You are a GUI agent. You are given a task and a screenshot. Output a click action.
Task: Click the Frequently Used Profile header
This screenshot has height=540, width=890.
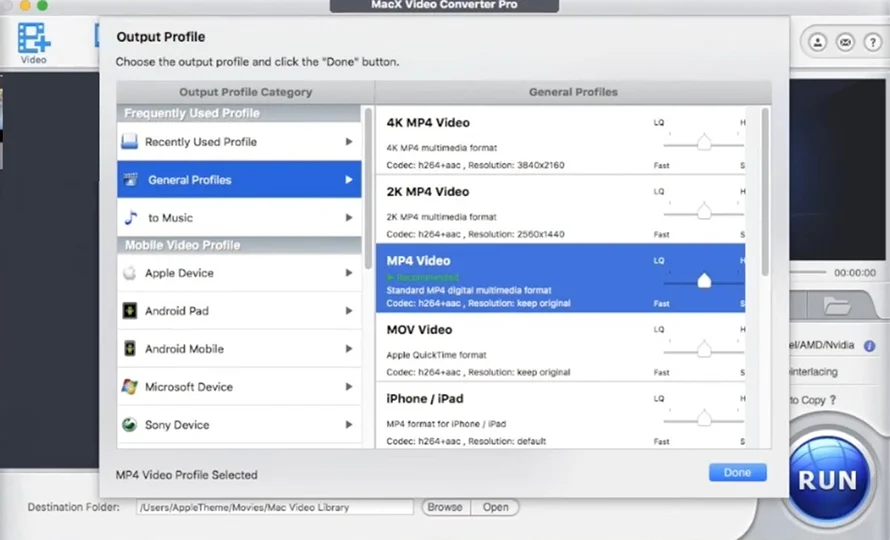click(x=239, y=114)
